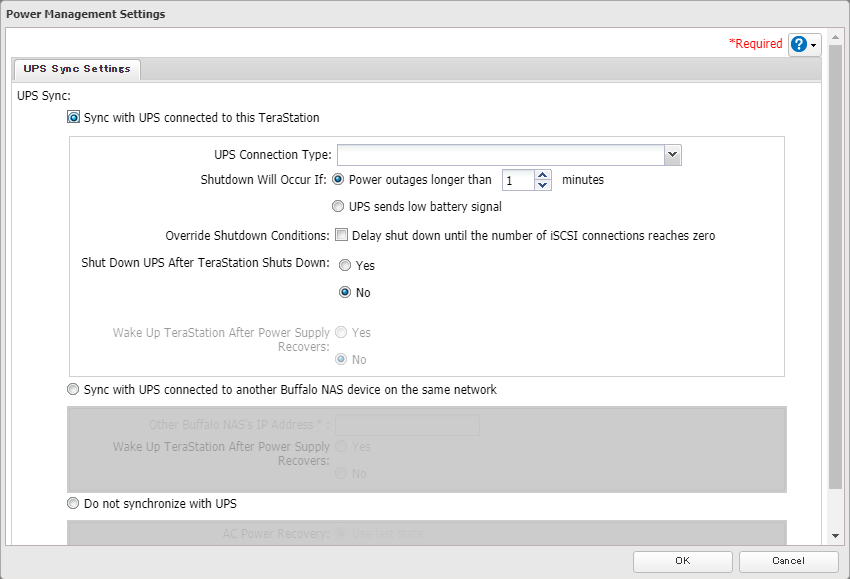Click the blue help question mark icon

tap(799, 45)
